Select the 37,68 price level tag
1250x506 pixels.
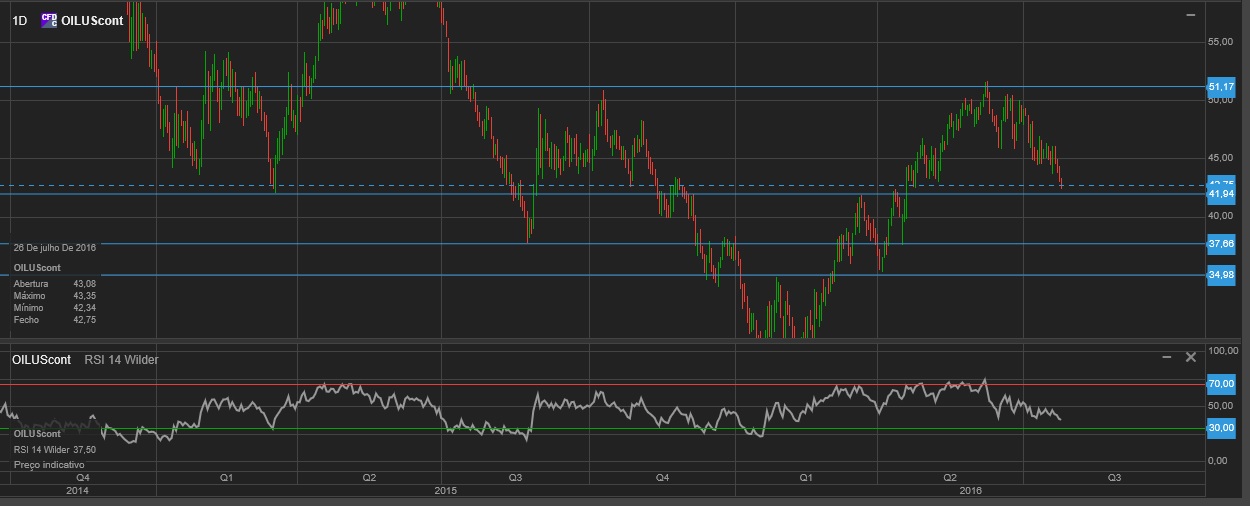coord(1221,243)
